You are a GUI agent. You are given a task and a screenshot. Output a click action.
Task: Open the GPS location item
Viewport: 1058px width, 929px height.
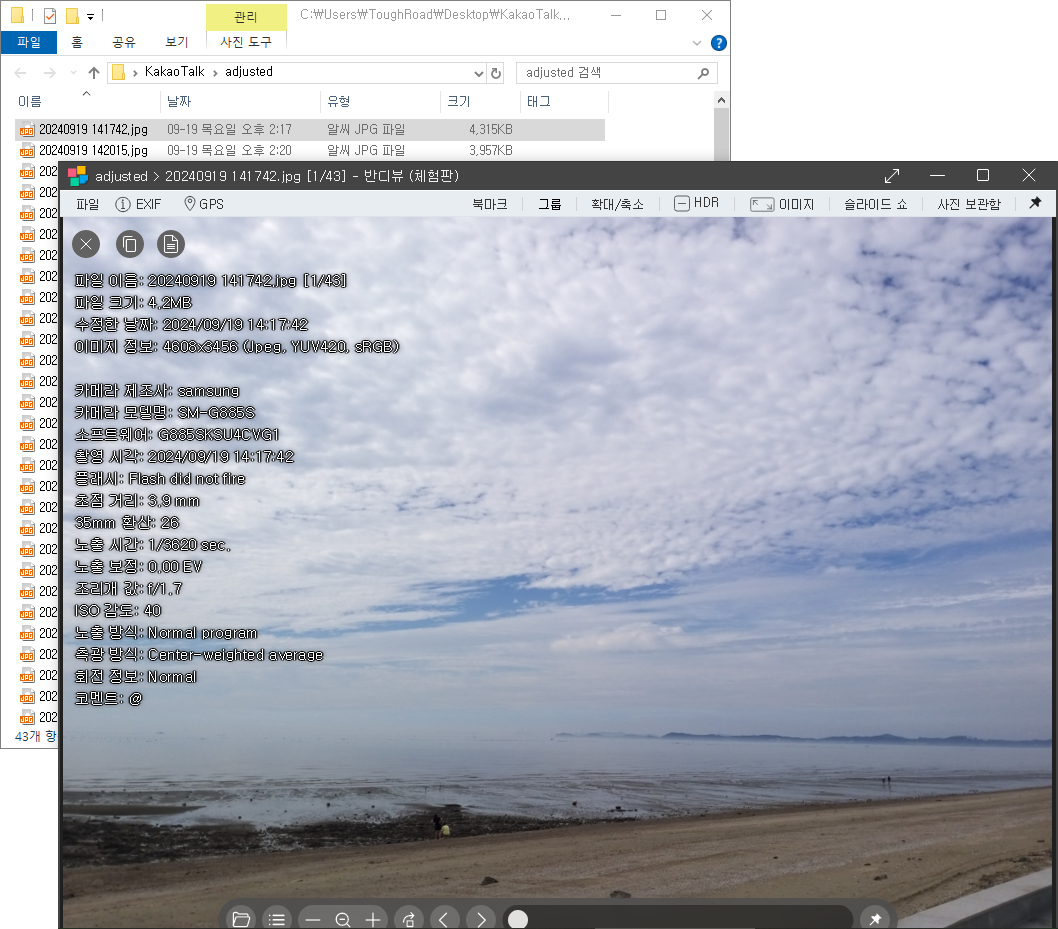204,204
